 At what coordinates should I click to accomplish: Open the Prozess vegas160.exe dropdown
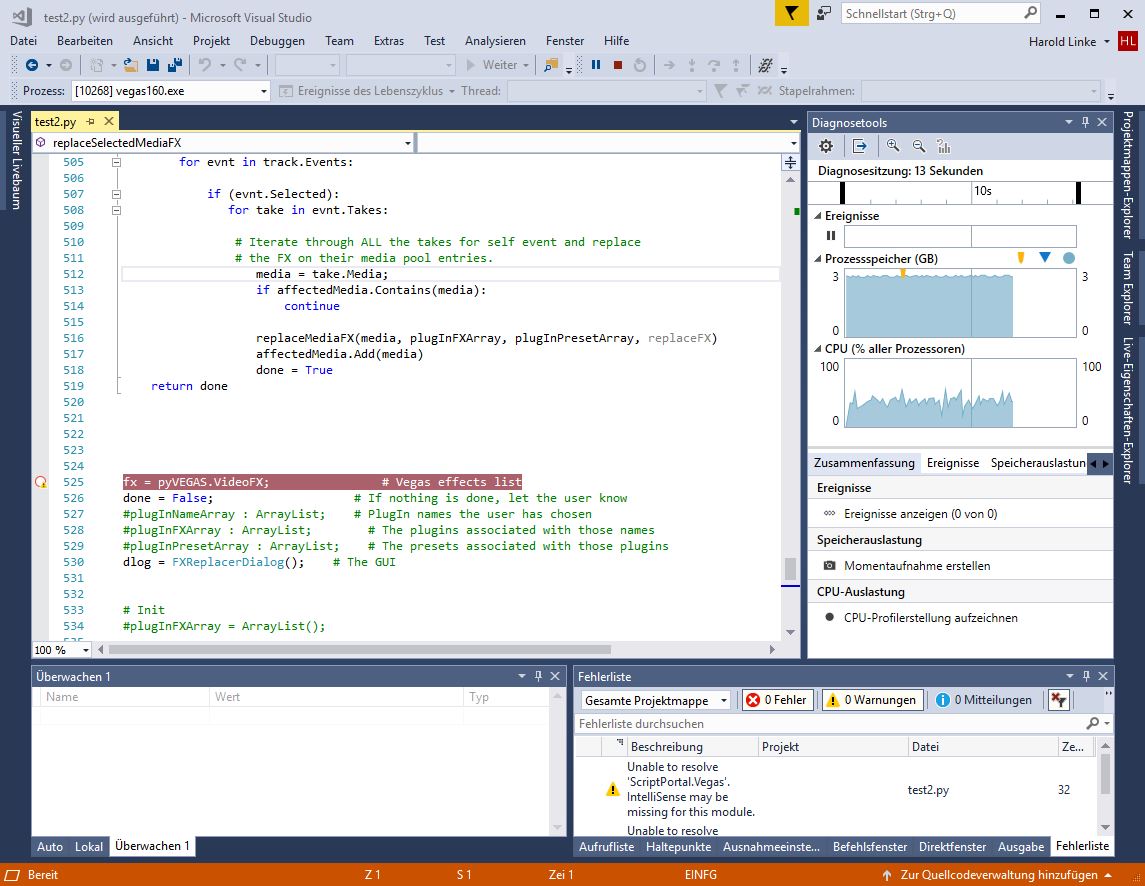click(x=264, y=91)
